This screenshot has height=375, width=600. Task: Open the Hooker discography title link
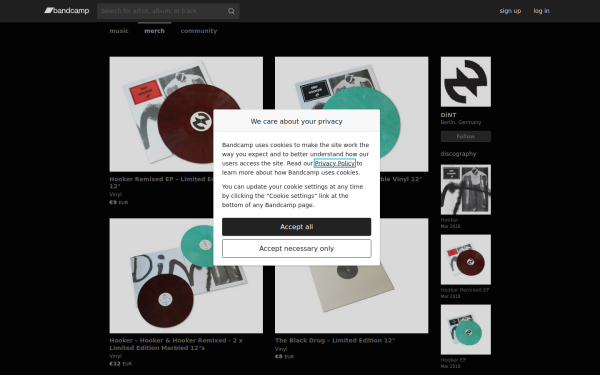tap(449, 220)
